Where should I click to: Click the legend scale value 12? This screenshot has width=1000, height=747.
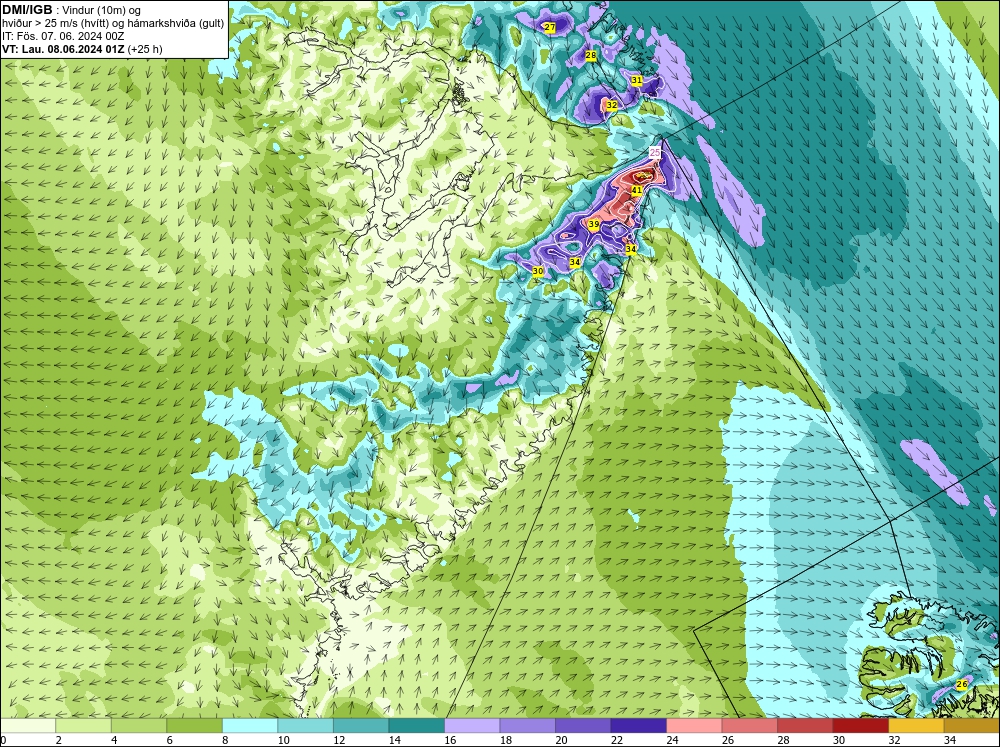tap(339, 740)
